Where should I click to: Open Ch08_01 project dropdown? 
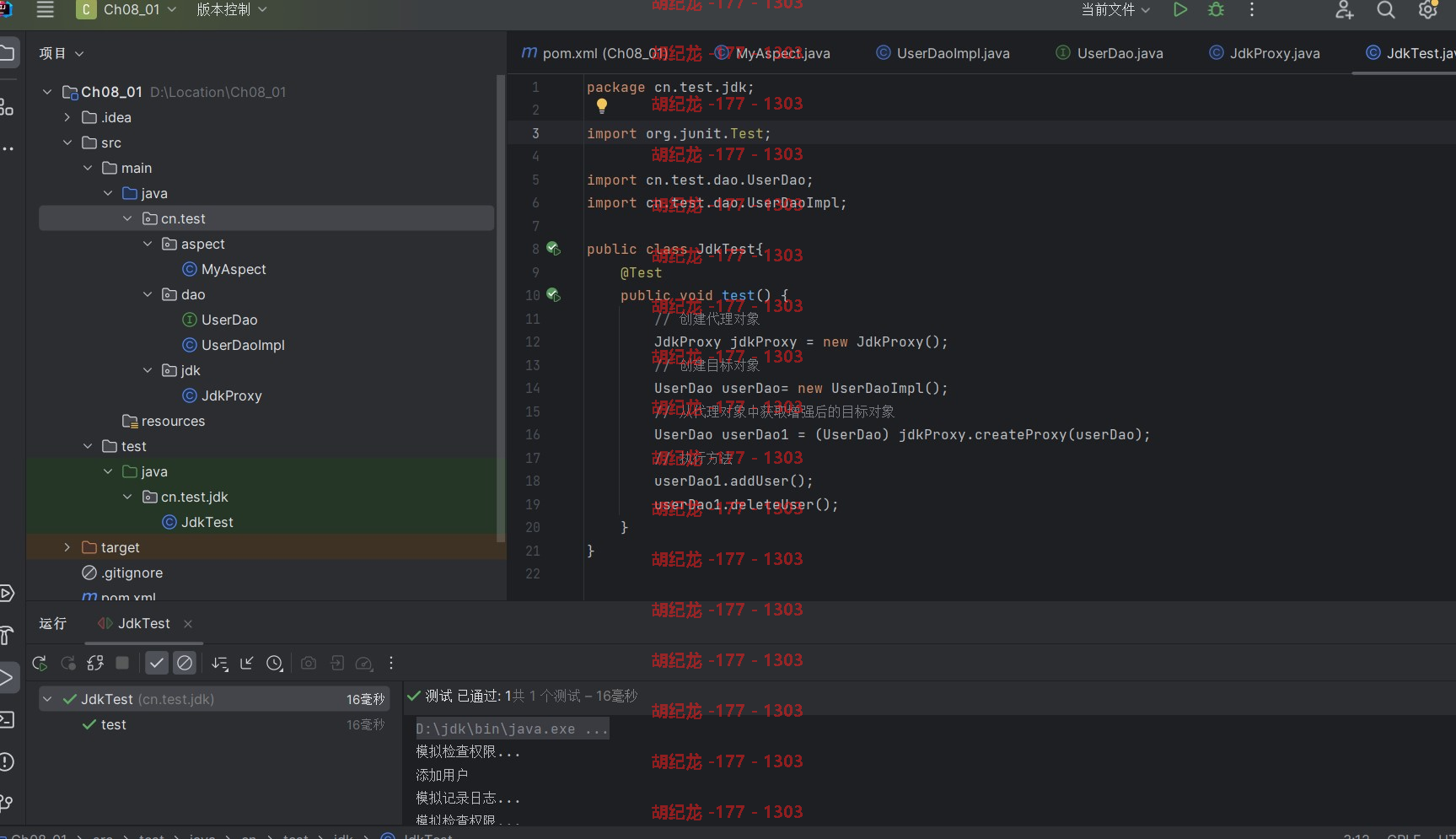pyautogui.click(x=126, y=9)
